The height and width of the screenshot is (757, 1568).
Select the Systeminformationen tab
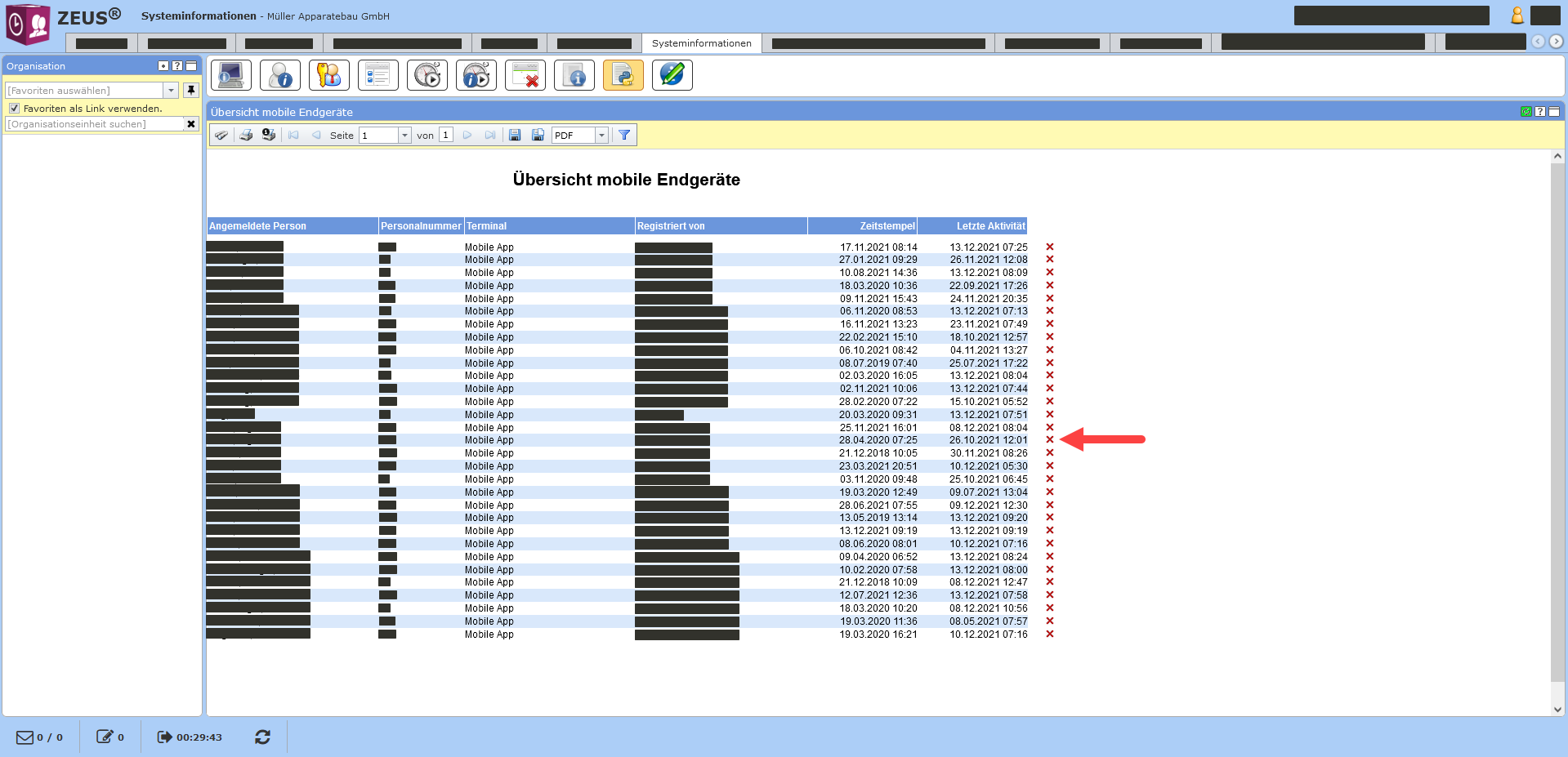click(x=701, y=43)
